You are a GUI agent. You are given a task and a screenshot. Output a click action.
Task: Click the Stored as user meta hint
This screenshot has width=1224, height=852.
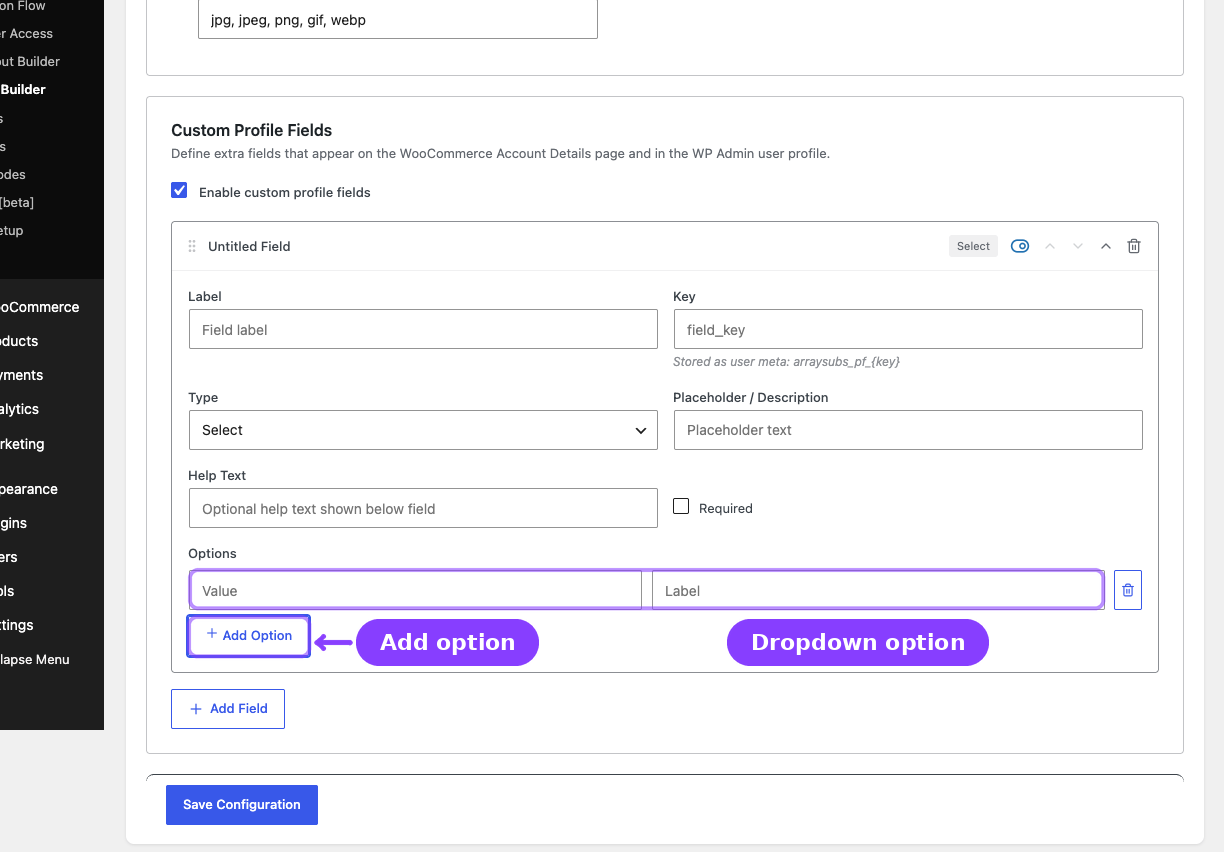point(787,361)
